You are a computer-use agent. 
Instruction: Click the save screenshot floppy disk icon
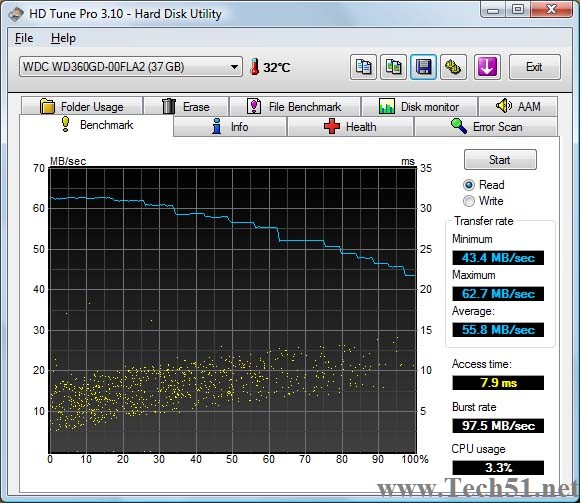coord(423,67)
